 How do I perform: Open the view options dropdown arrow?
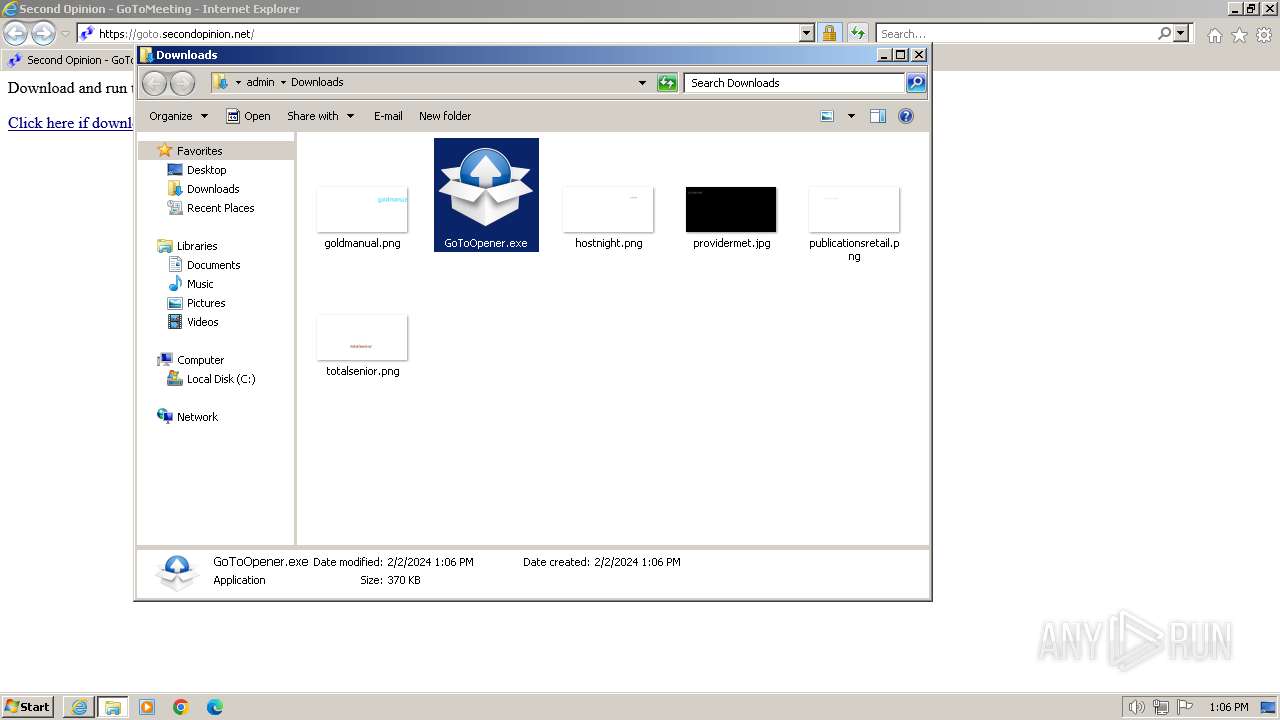[851, 116]
